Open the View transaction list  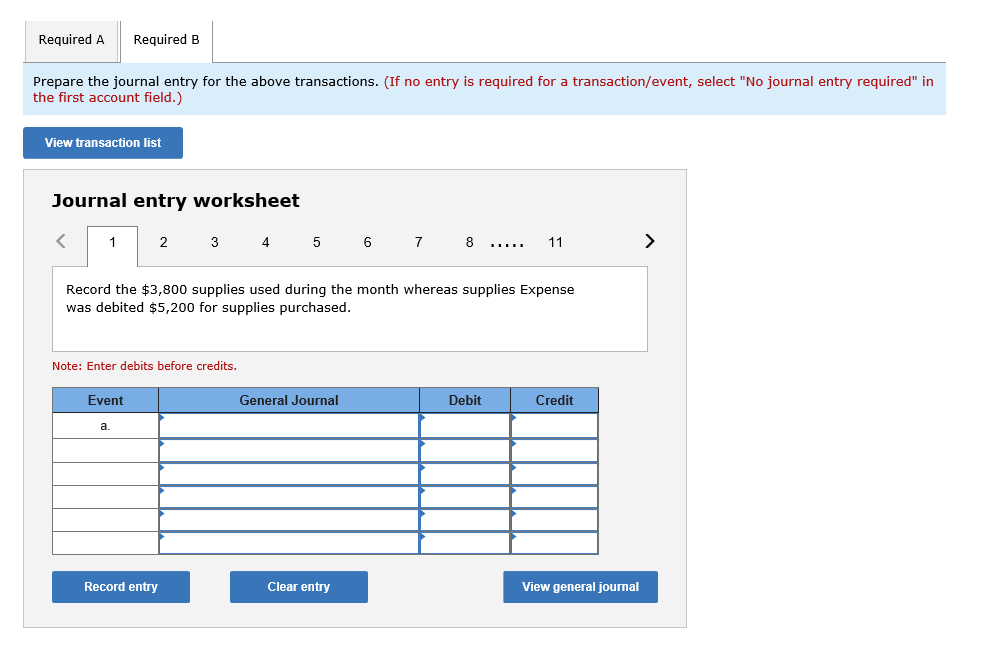(102, 142)
